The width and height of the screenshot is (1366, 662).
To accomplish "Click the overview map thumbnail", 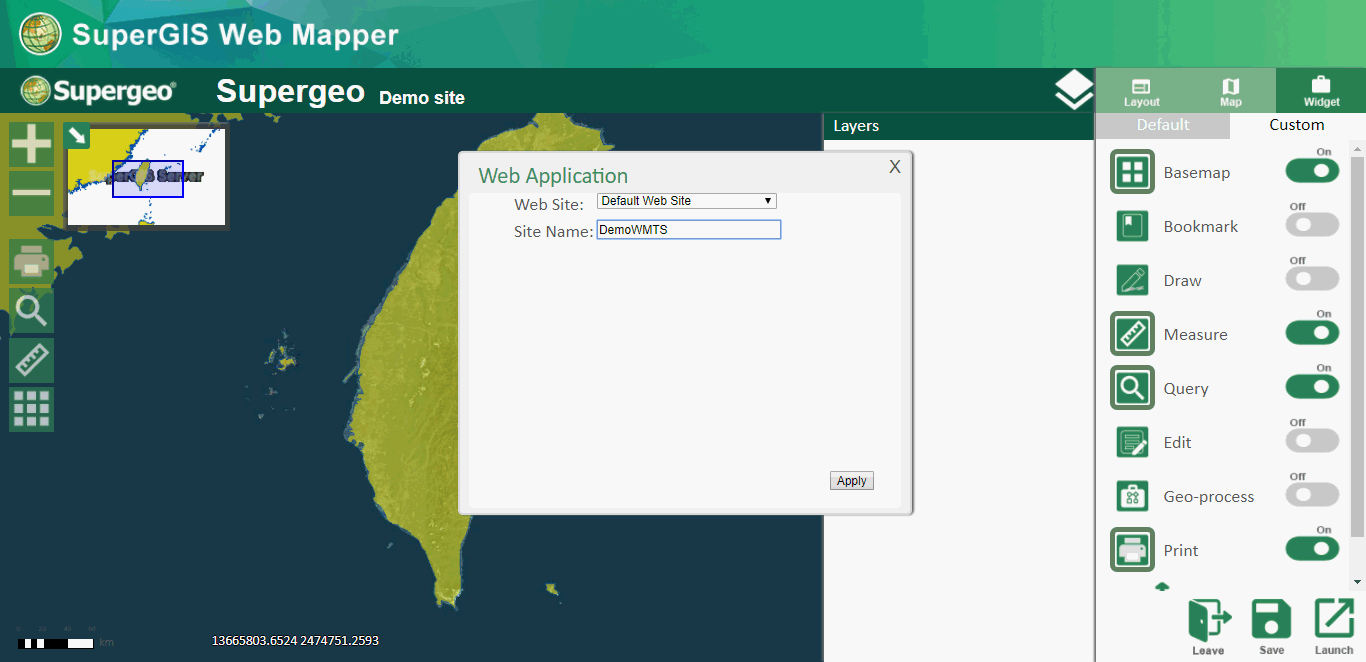I will point(147,177).
